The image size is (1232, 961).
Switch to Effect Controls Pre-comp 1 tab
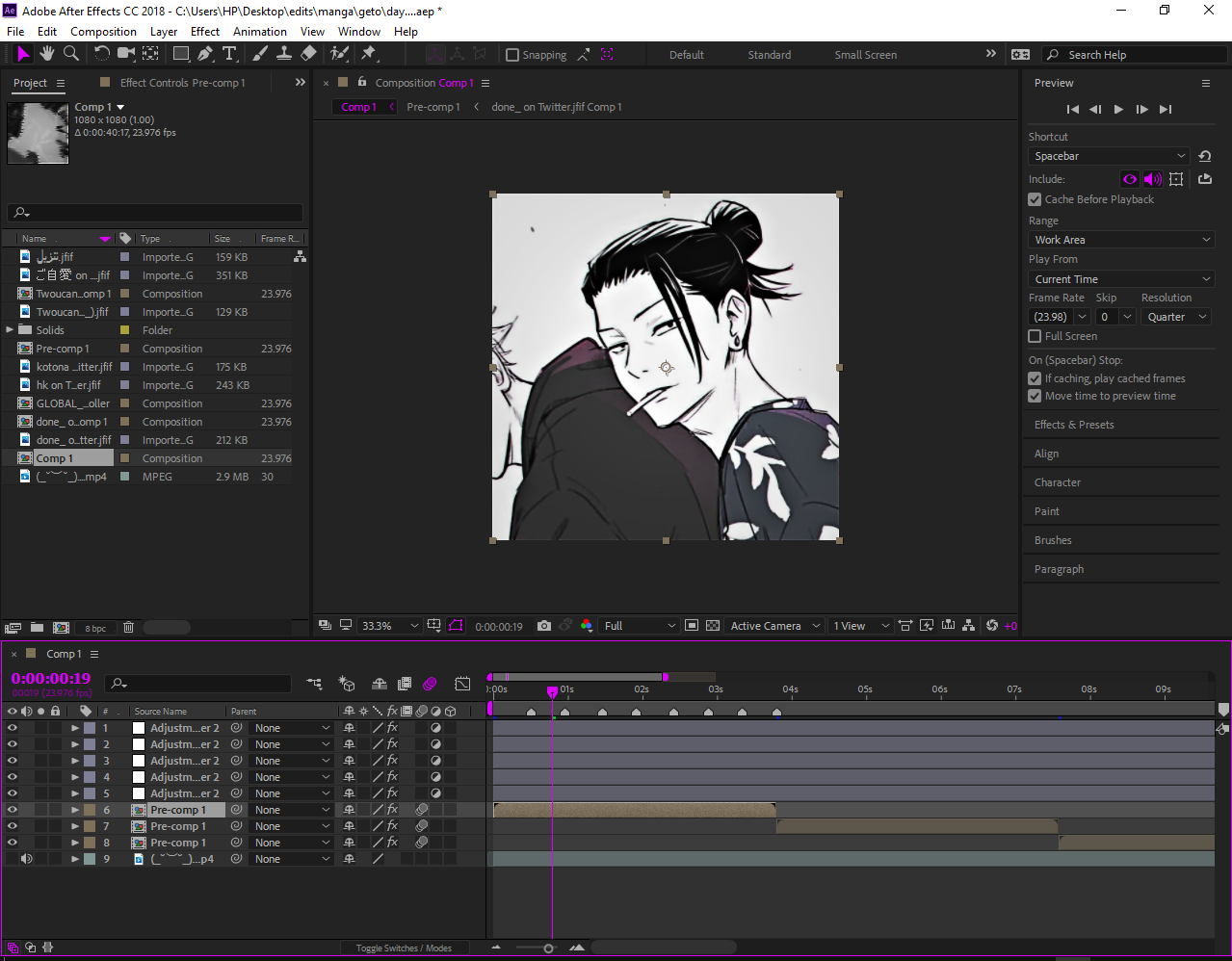[182, 83]
